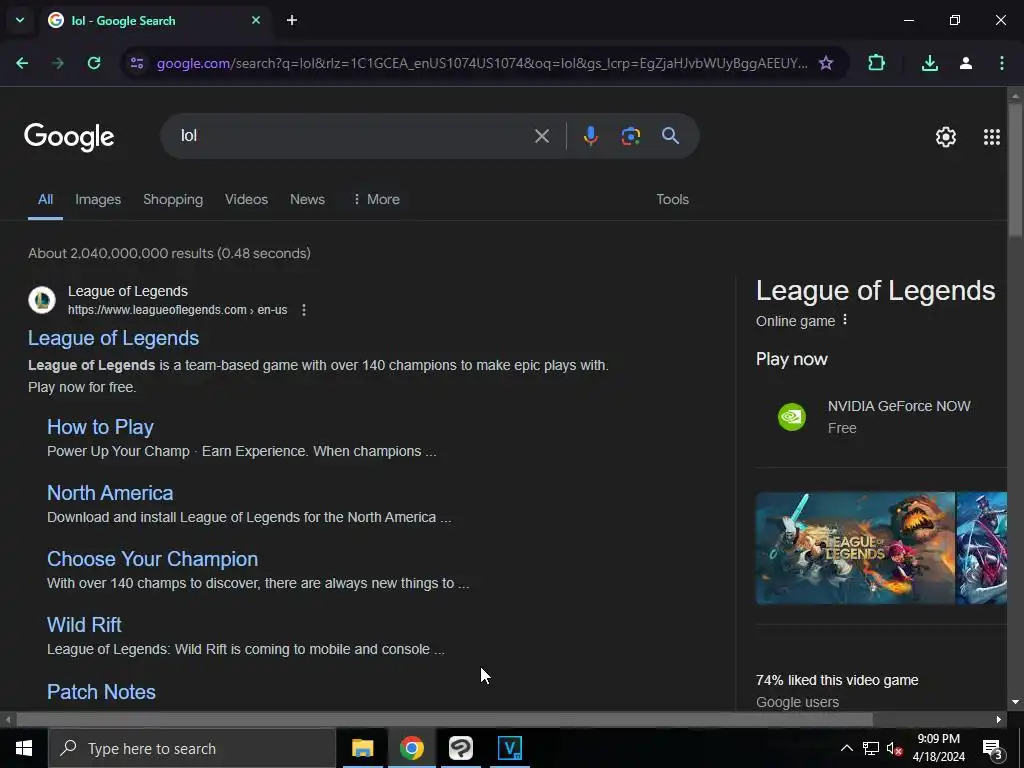
Task: Open the Chrome three-dot menu
Action: 1002,63
